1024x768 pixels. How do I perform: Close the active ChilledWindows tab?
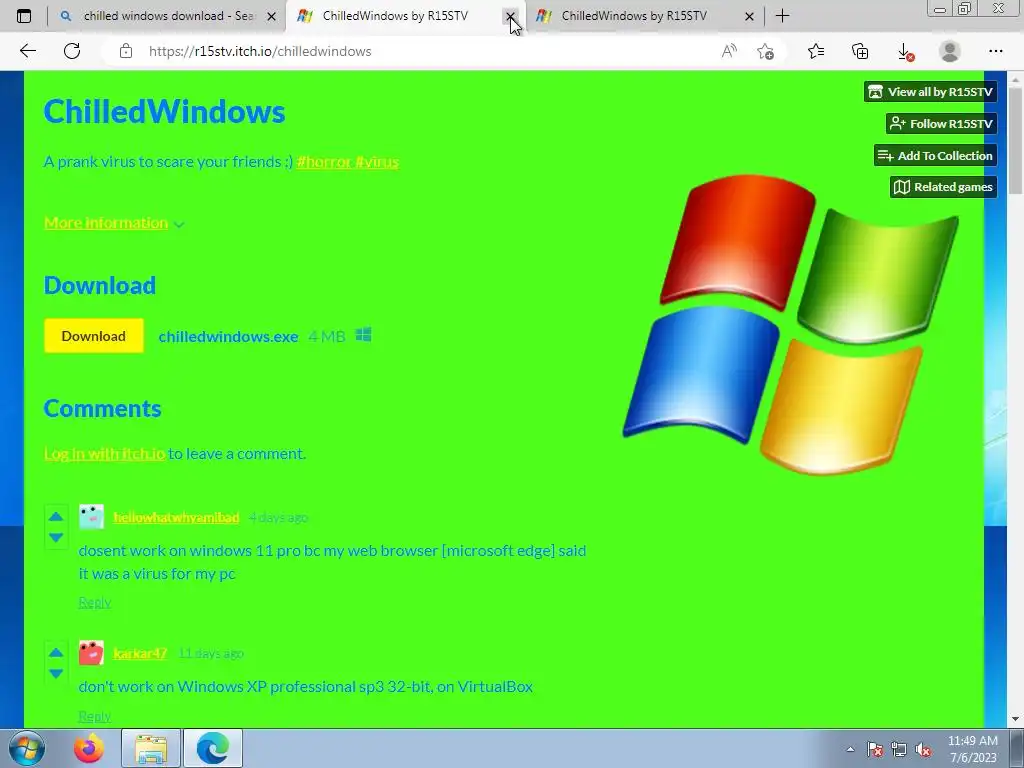pos(511,16)
